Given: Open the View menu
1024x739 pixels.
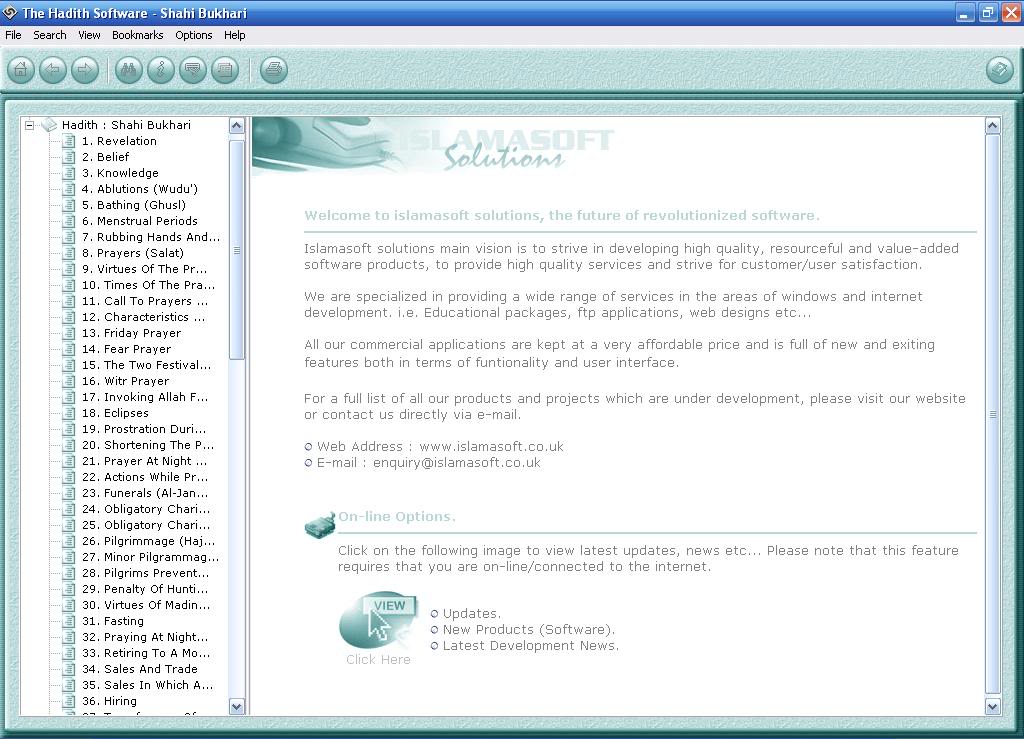Looking at the screenshot, I should [89, 35].
